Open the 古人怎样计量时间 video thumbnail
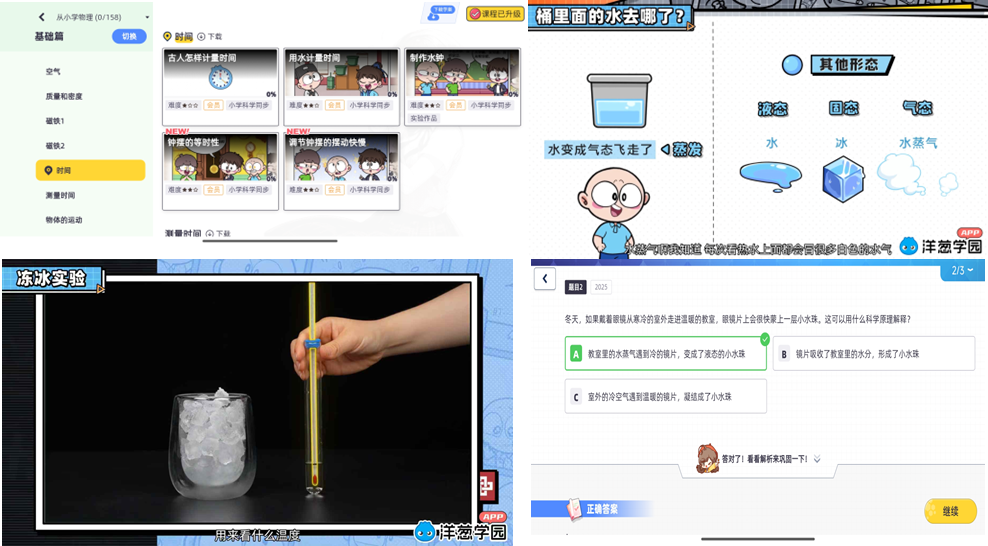The height and width of the screenshot is (546, 988). [x=220, y=76]
